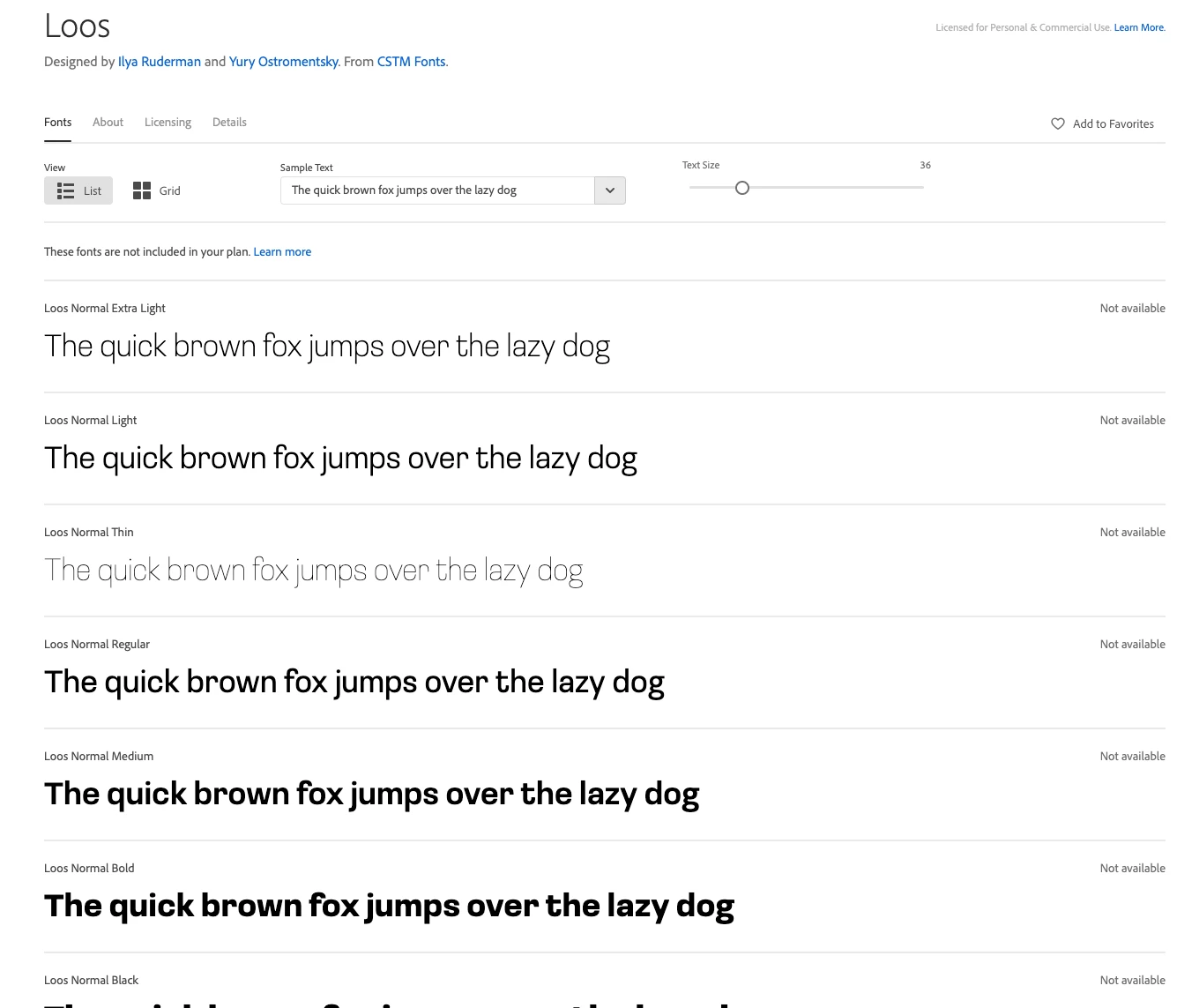The width and height of the screenshot is (1177, 1008).
Task: Click the Loos family title
Action: pos(78,26)
